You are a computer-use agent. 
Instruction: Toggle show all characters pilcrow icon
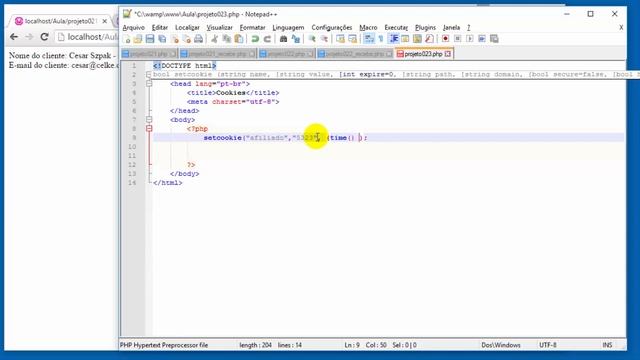point(381,39)
